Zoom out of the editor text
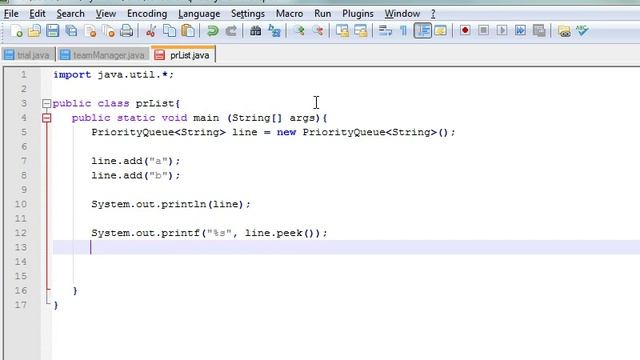The image size is (640, 360). pyautogui.click(x=318, y=31)
